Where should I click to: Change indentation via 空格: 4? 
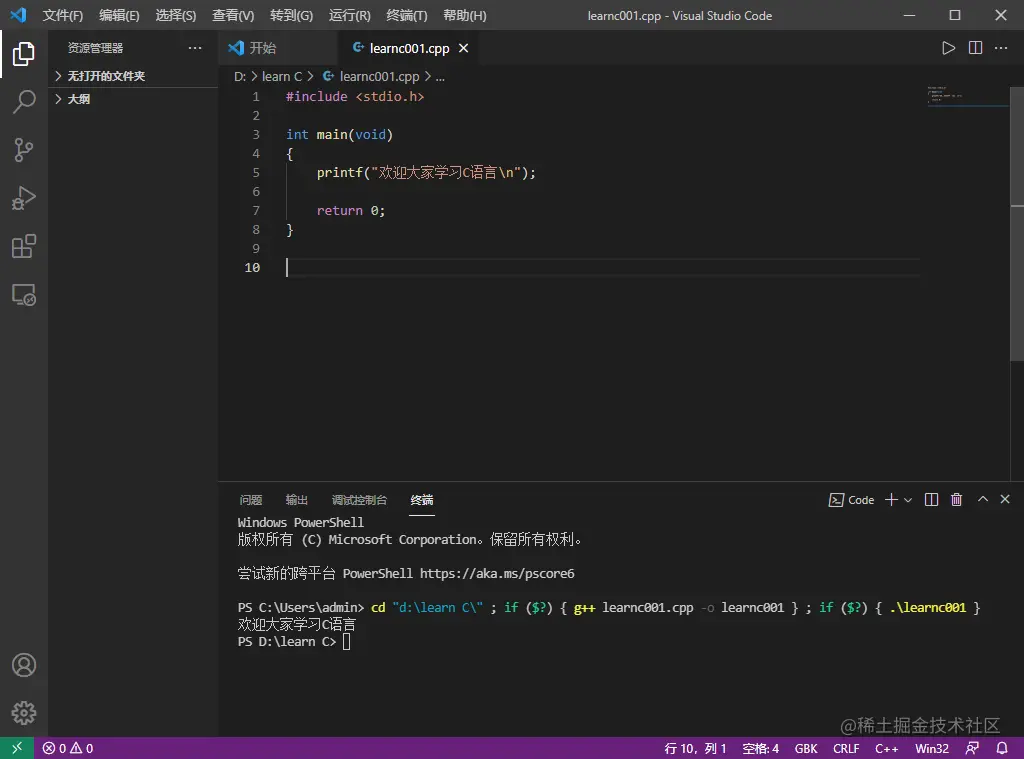click(x=760, y=749)
